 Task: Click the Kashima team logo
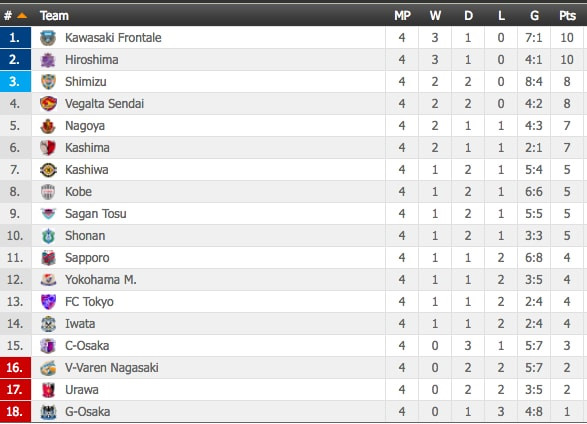tap(48, 148)
